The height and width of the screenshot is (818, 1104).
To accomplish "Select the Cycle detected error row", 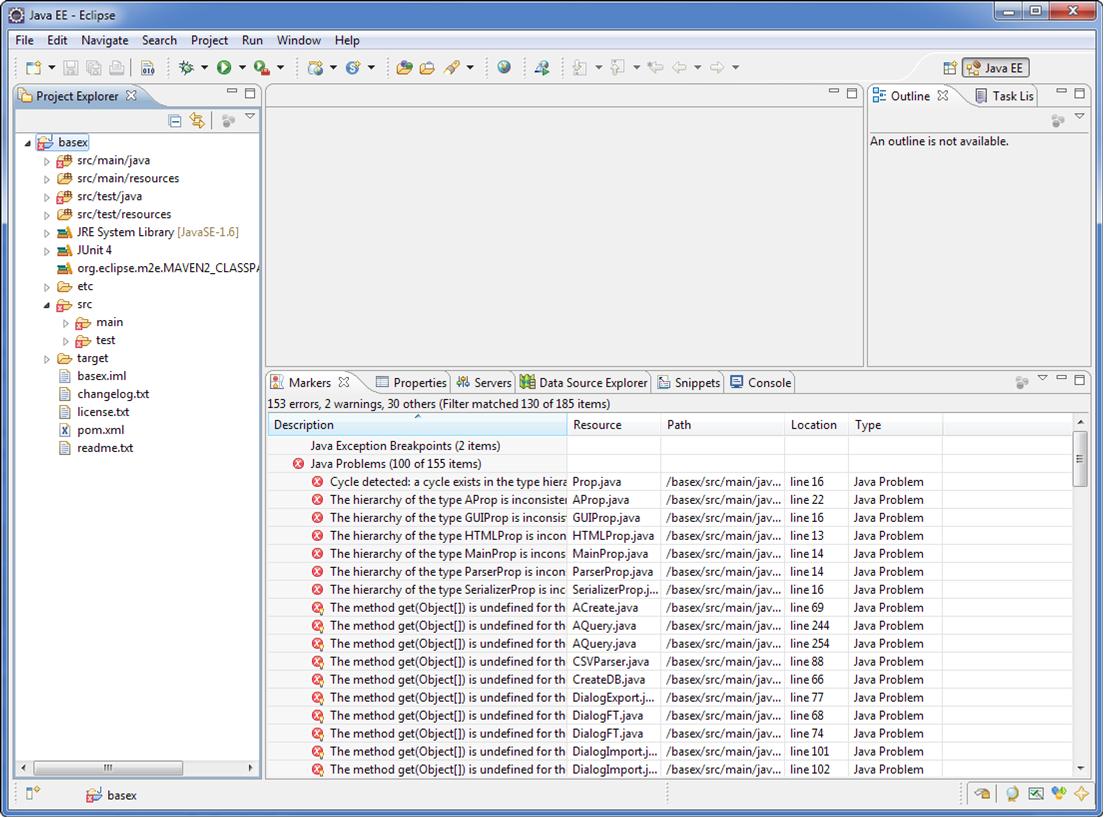I will click(669, 482).
